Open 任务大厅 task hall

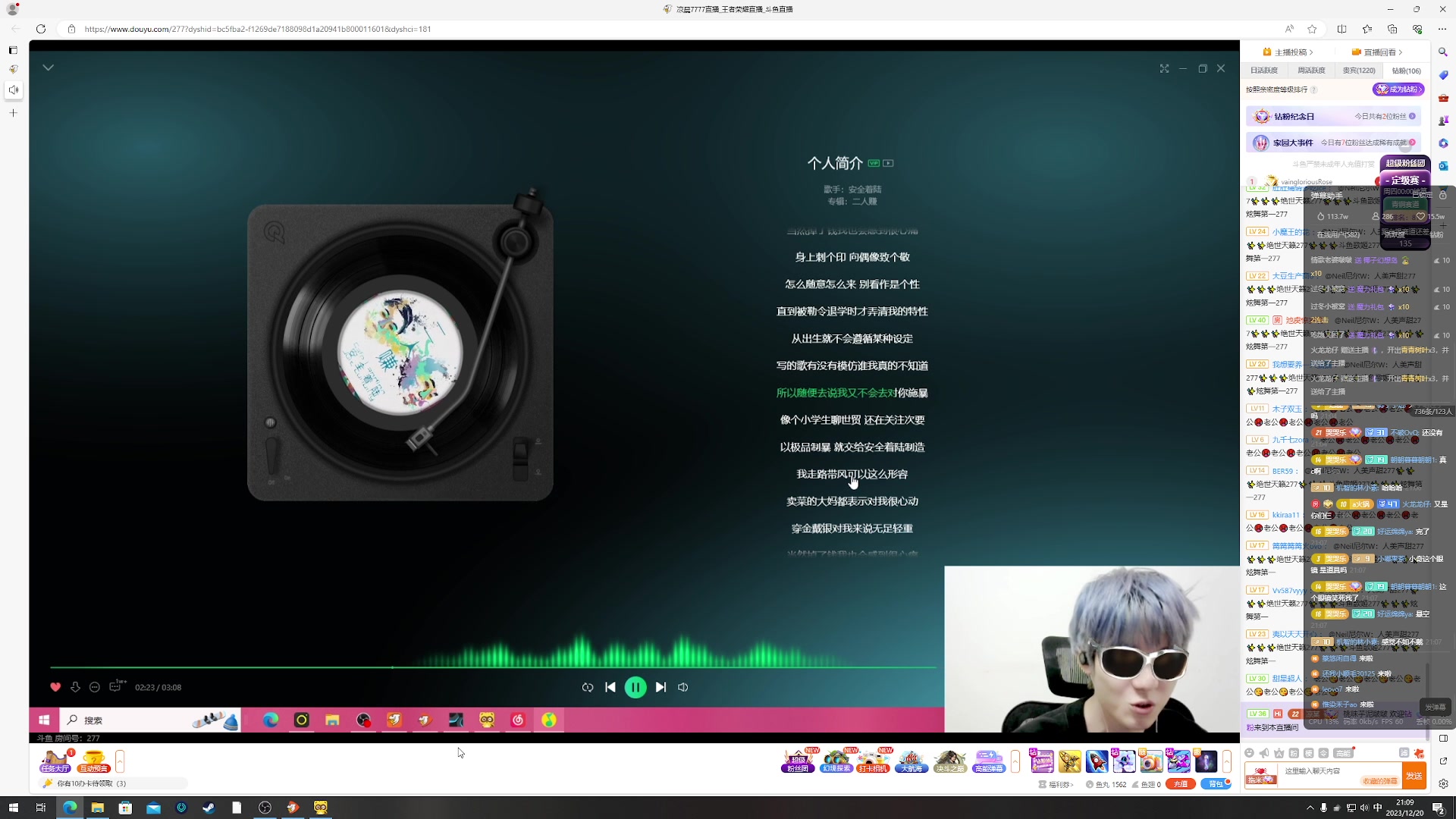pos(55,761)
